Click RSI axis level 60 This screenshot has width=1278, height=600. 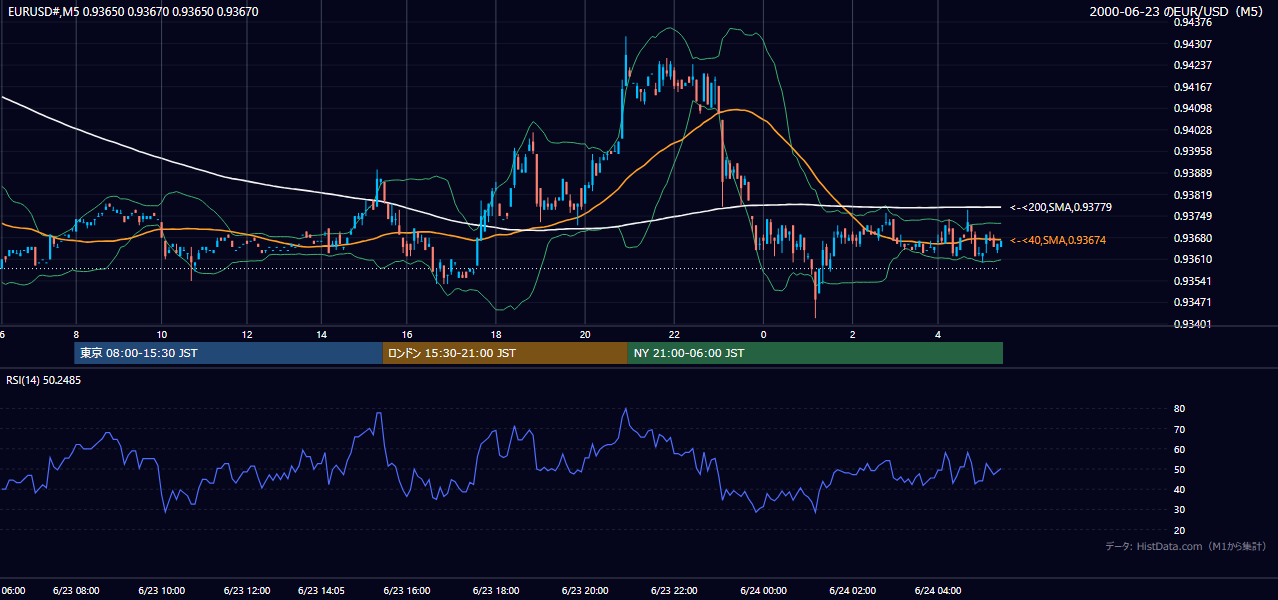1179,449
